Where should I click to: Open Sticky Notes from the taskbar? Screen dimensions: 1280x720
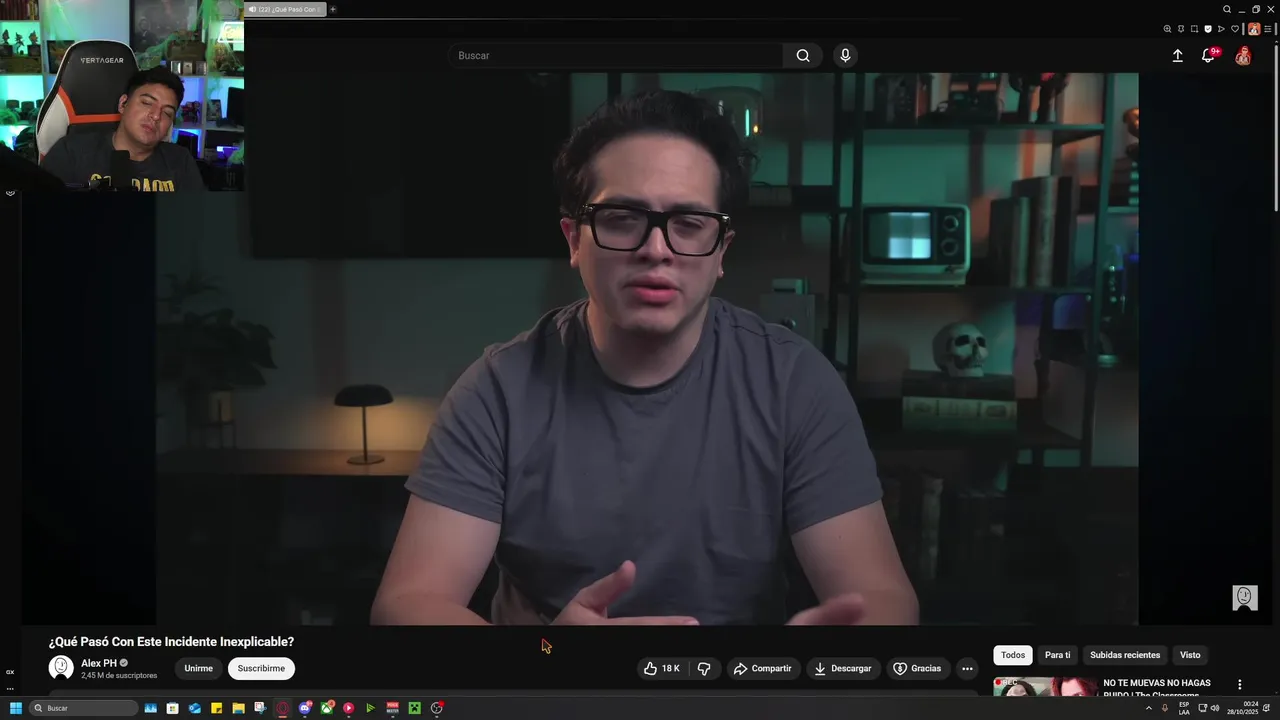pos(216,708)
